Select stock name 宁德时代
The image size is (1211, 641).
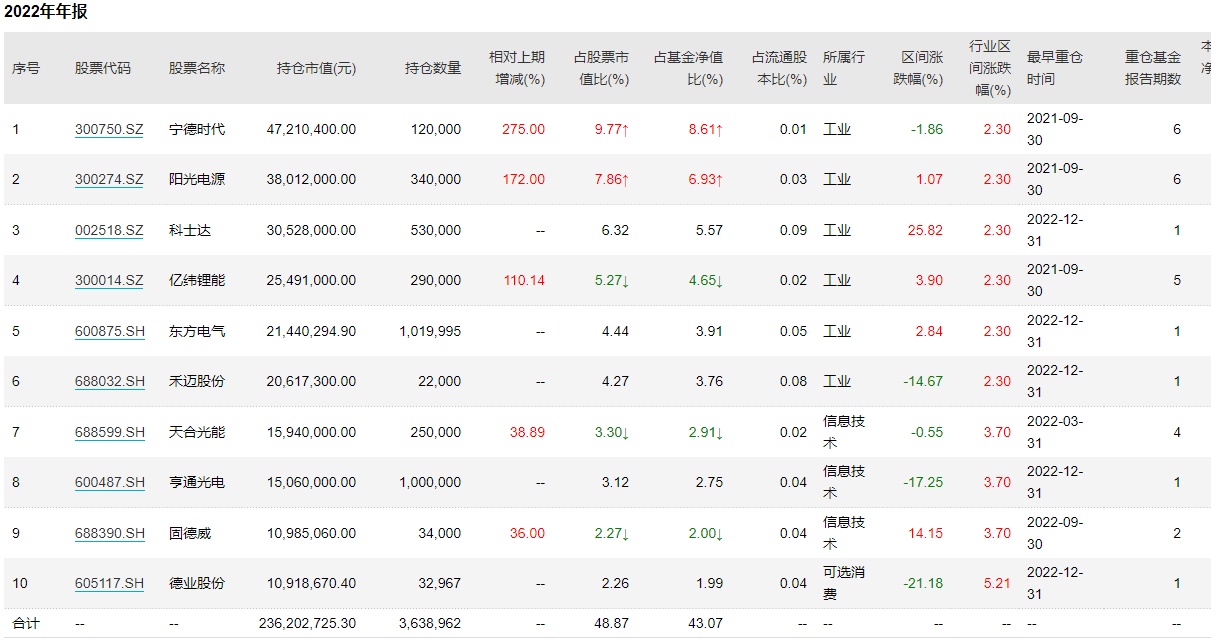tap(197, 129)
